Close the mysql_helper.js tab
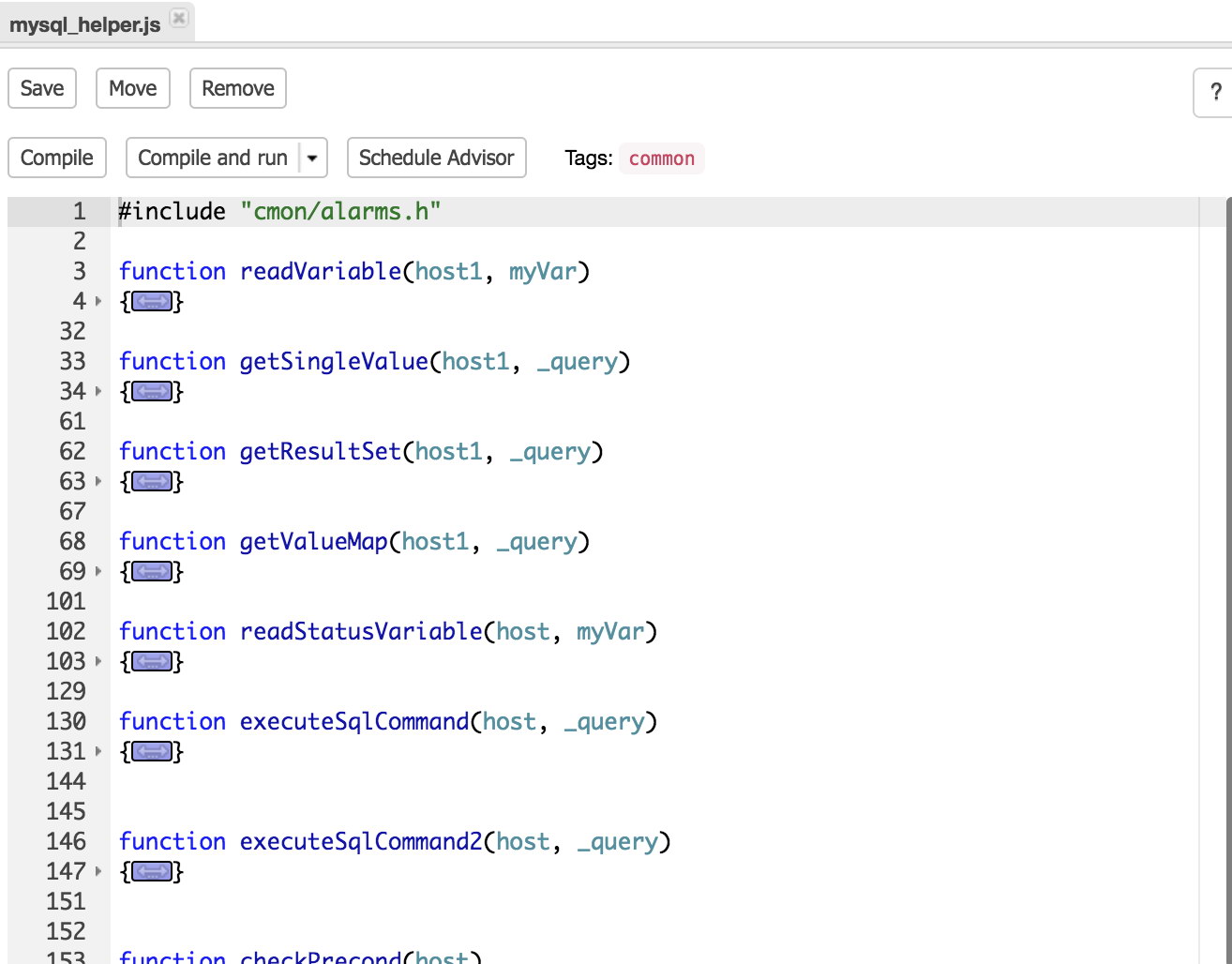 coord(179,18)
